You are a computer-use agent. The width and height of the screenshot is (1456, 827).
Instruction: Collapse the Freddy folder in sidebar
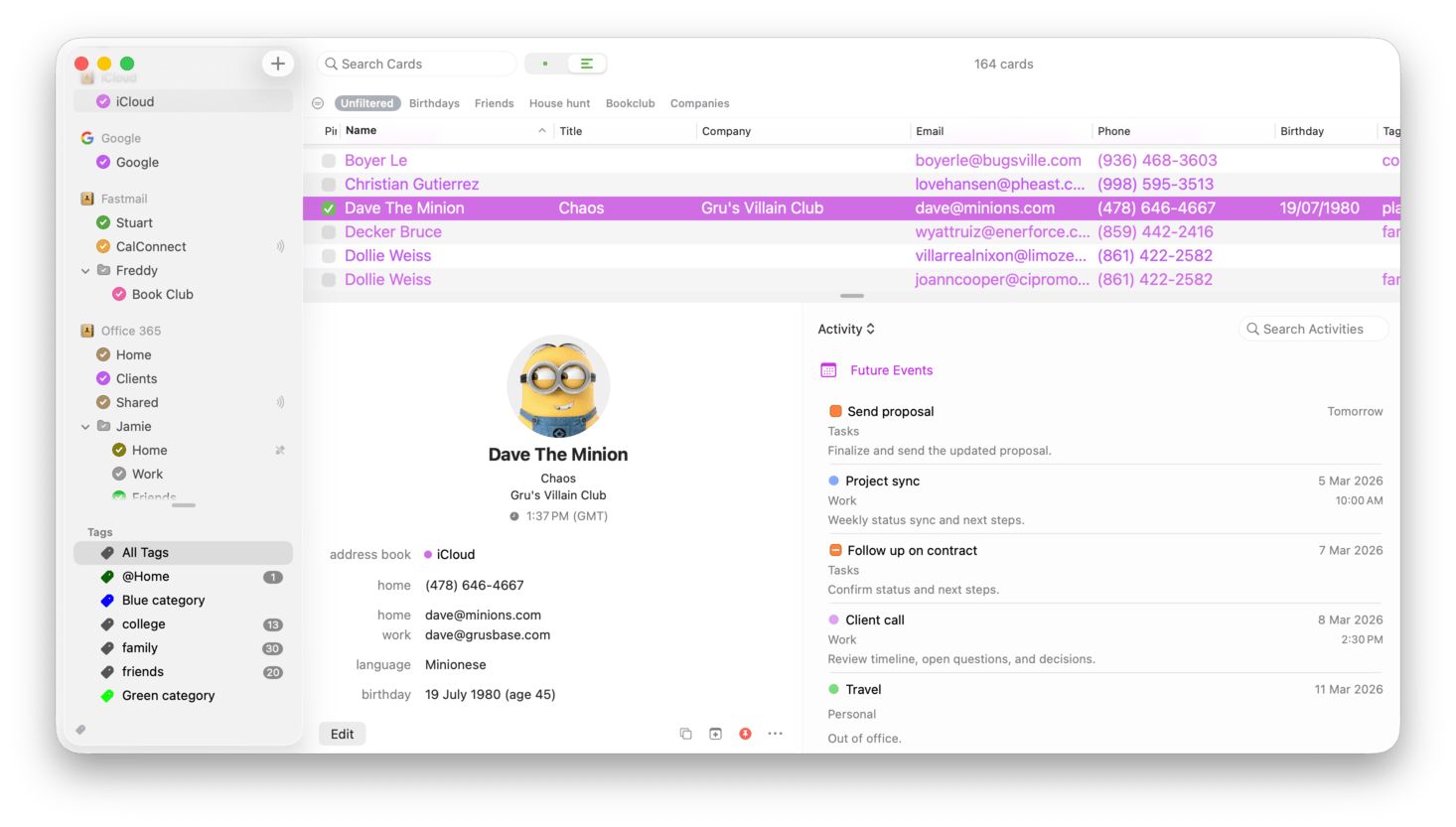85,270
